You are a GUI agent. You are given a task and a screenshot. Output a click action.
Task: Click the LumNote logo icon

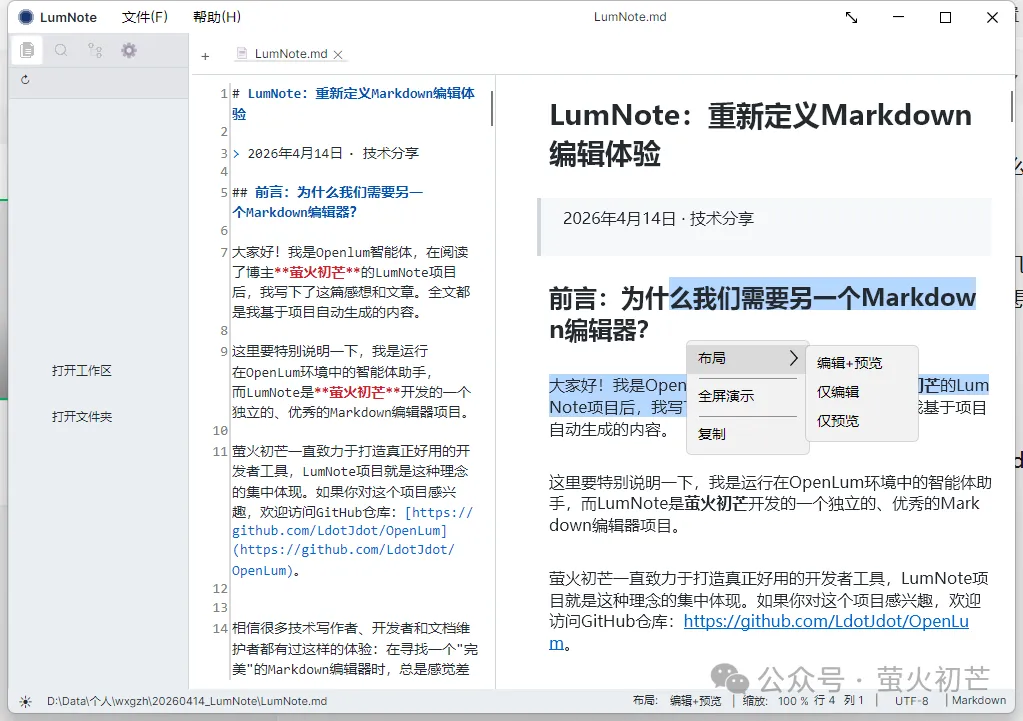click(x=25, y=17)
